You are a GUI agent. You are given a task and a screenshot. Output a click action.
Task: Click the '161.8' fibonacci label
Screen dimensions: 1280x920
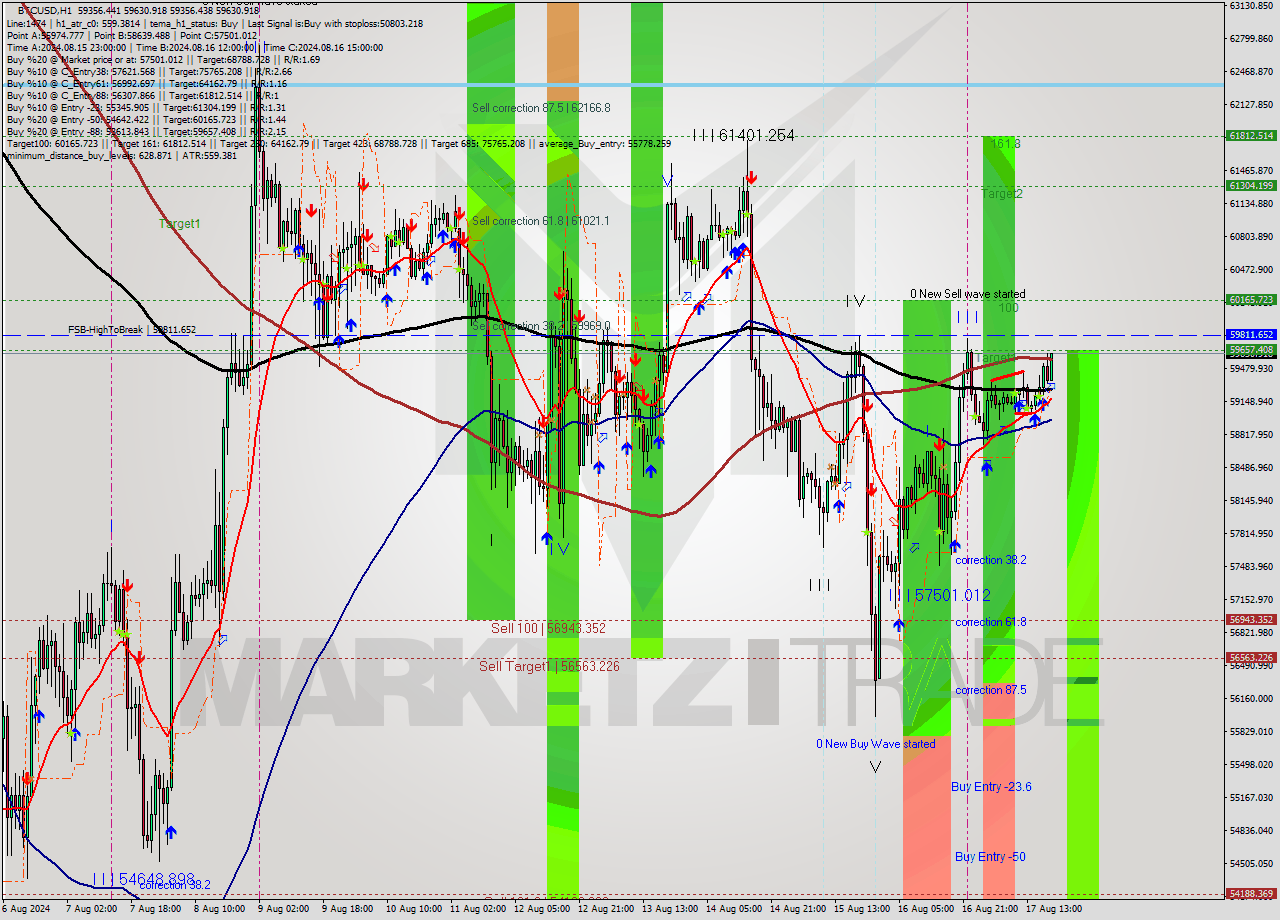tap(1005, 144)
